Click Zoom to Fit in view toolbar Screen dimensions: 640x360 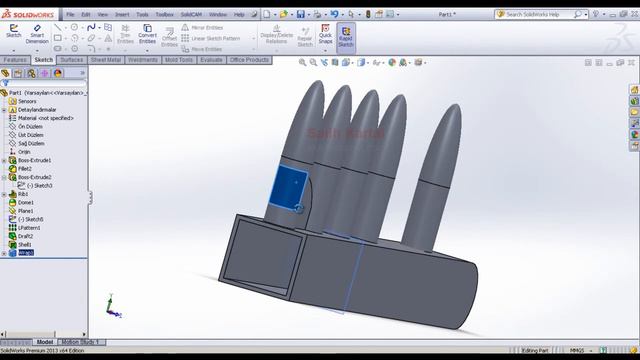pyautogui.click(x=302, y=62)
